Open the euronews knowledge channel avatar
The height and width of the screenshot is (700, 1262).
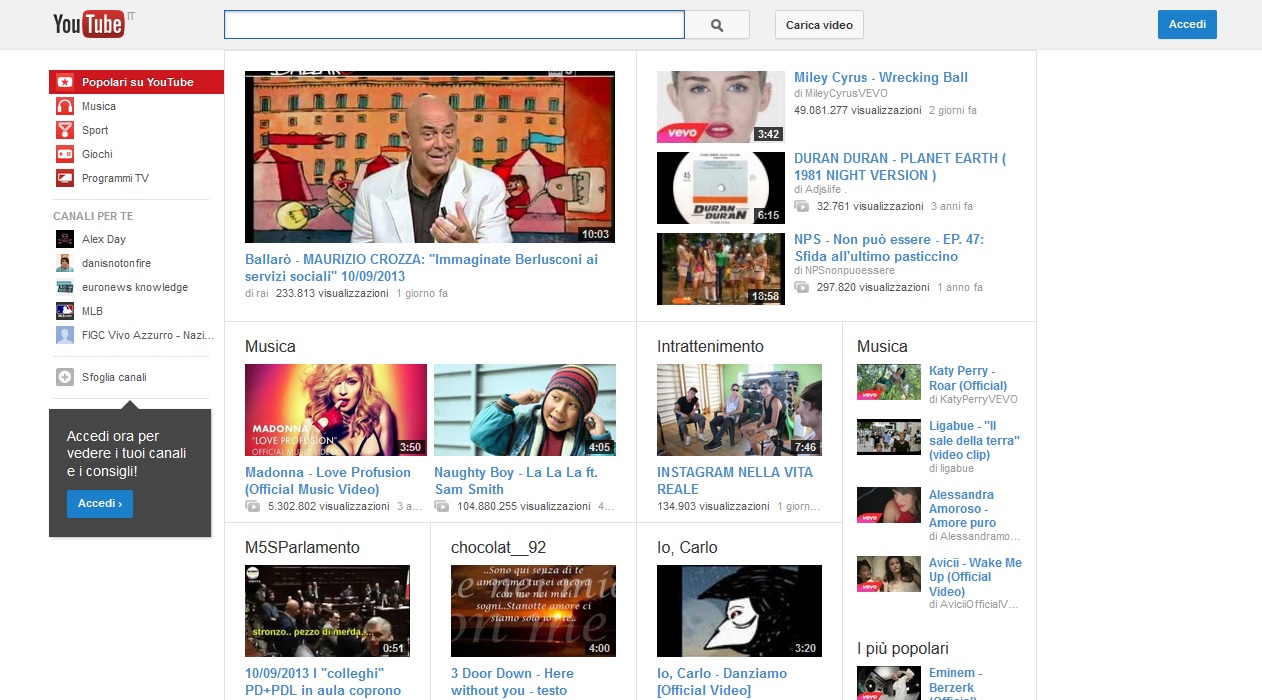(x=64, y=287)
